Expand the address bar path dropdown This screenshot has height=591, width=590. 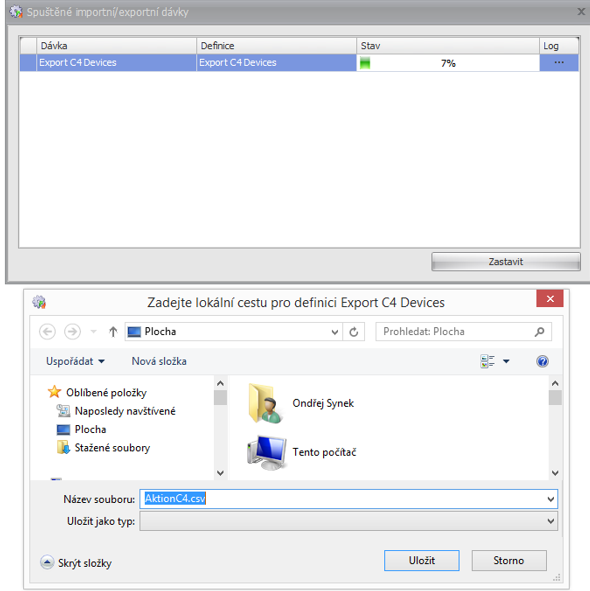tap(334, 332)
